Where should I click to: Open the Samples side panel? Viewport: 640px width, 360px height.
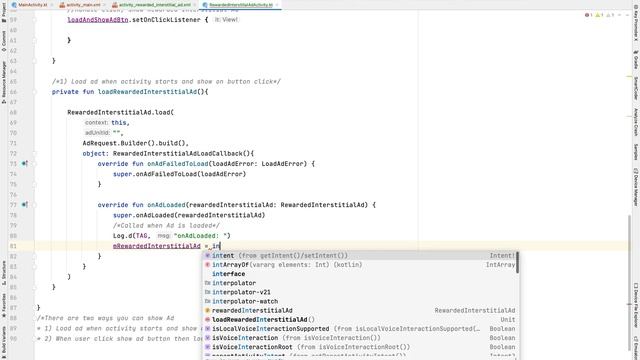point(636,151)
